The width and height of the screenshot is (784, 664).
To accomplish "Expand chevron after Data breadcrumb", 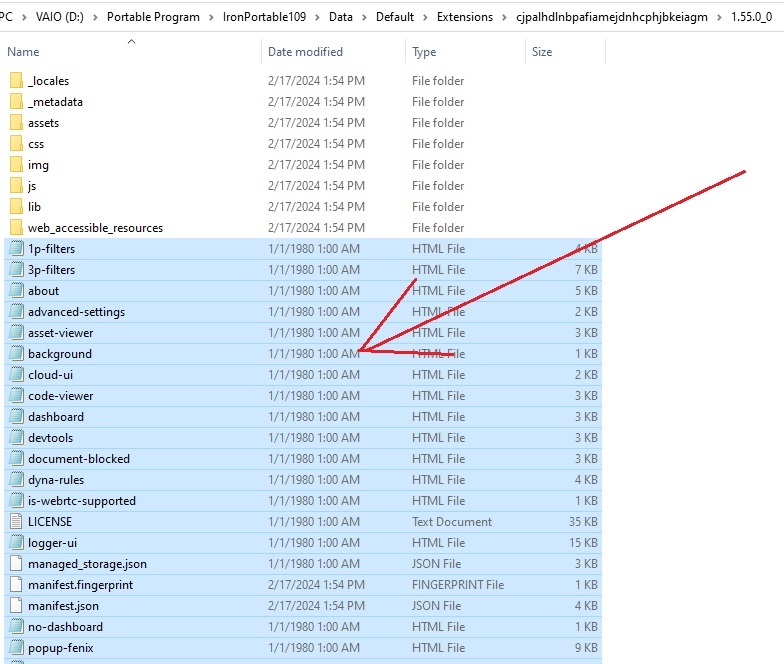I will coord(364,17).
